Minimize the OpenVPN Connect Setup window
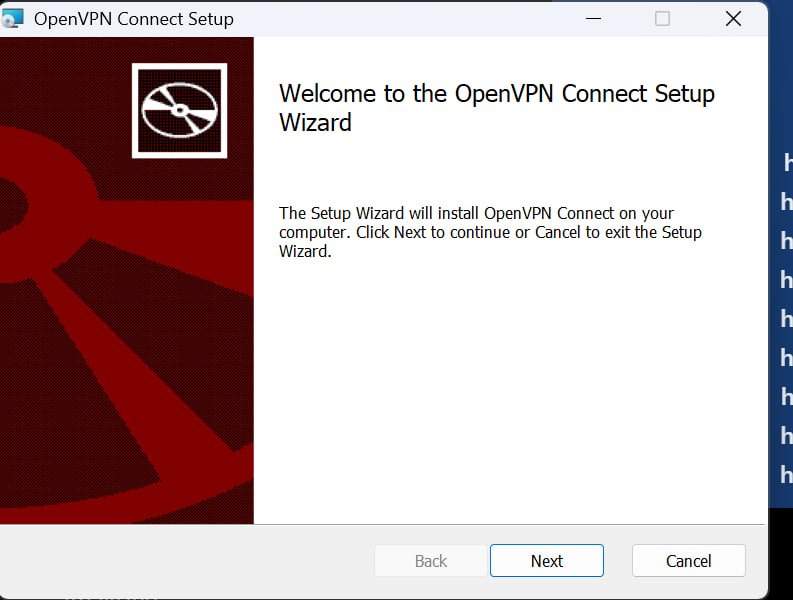This screenshot has height=600, width=793. [x=593, y=19]
